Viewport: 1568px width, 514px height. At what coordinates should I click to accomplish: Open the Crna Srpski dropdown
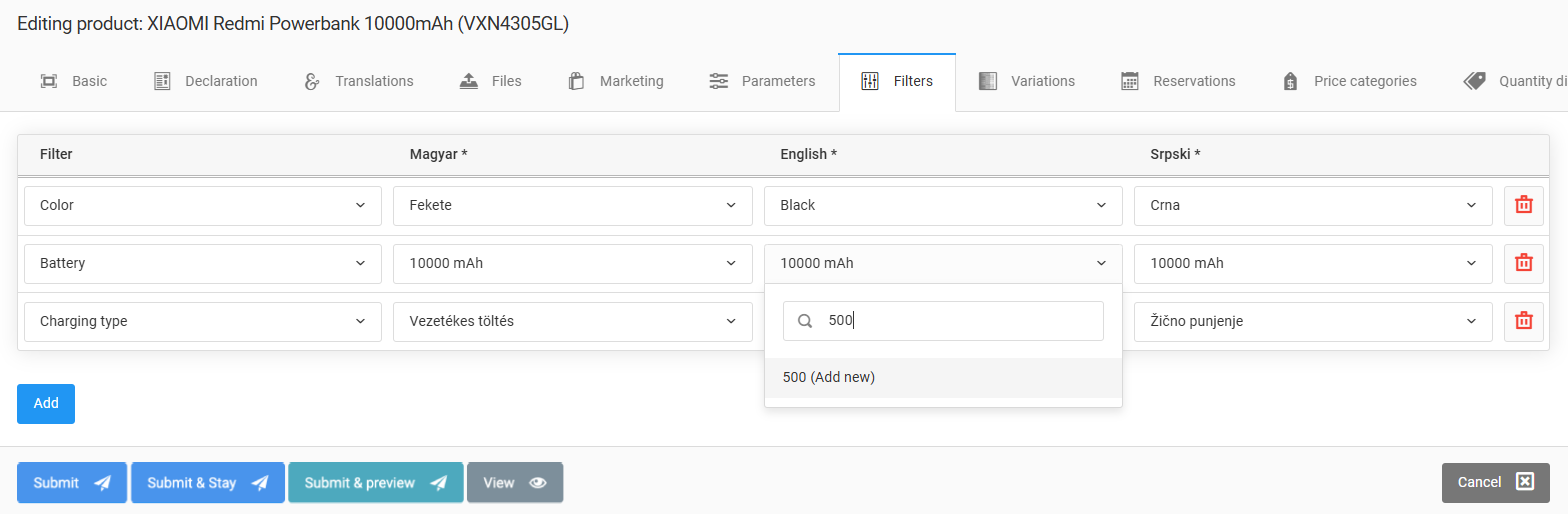pos(1313,205)
